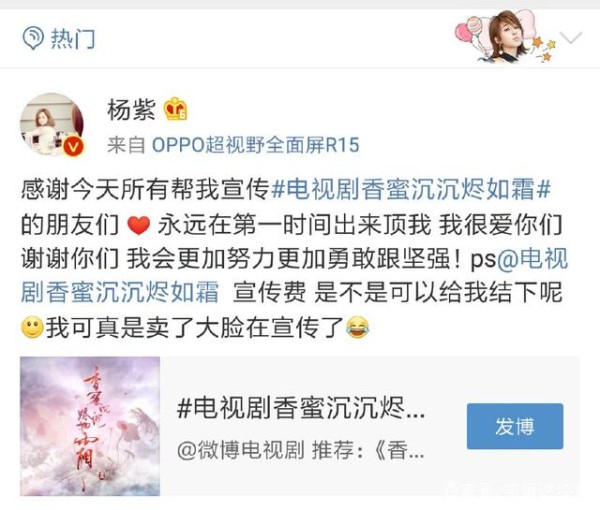
Task: Open hashtag #电视剧香蜜沉沉烬如霜# in post text
Action: pos(411,189)
